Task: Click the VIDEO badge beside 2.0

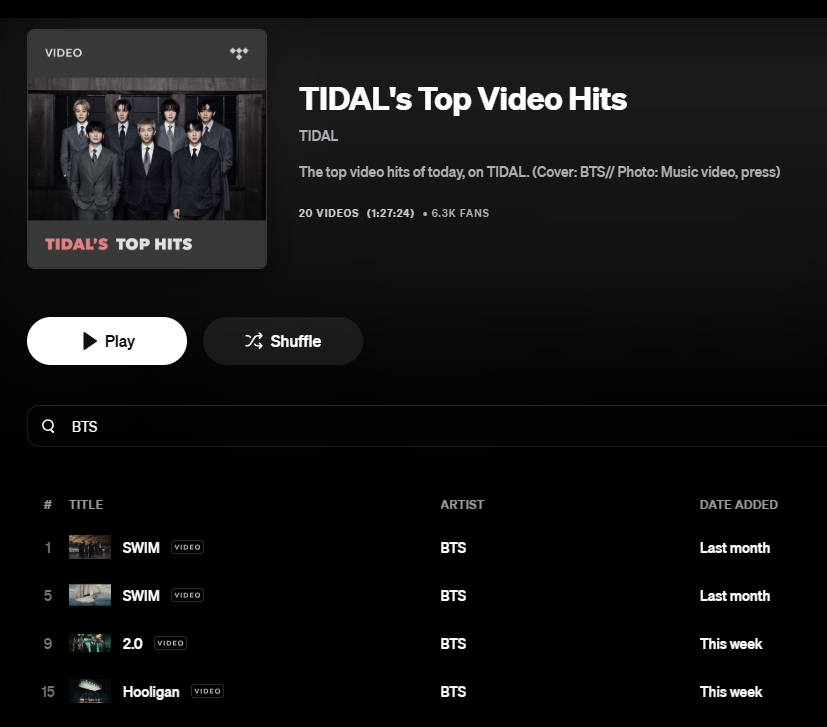Action: tap(169, 643)
